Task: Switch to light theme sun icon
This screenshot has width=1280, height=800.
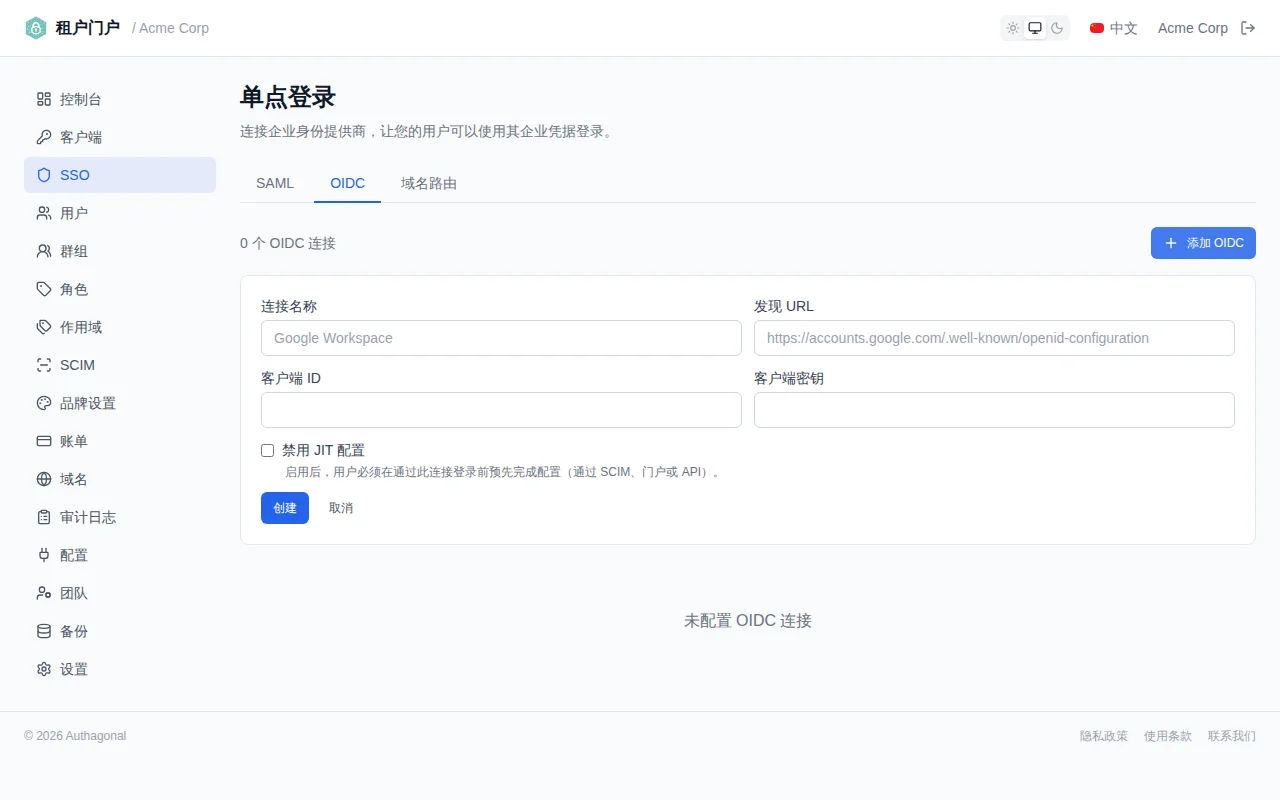Action: coord(1013,28)
